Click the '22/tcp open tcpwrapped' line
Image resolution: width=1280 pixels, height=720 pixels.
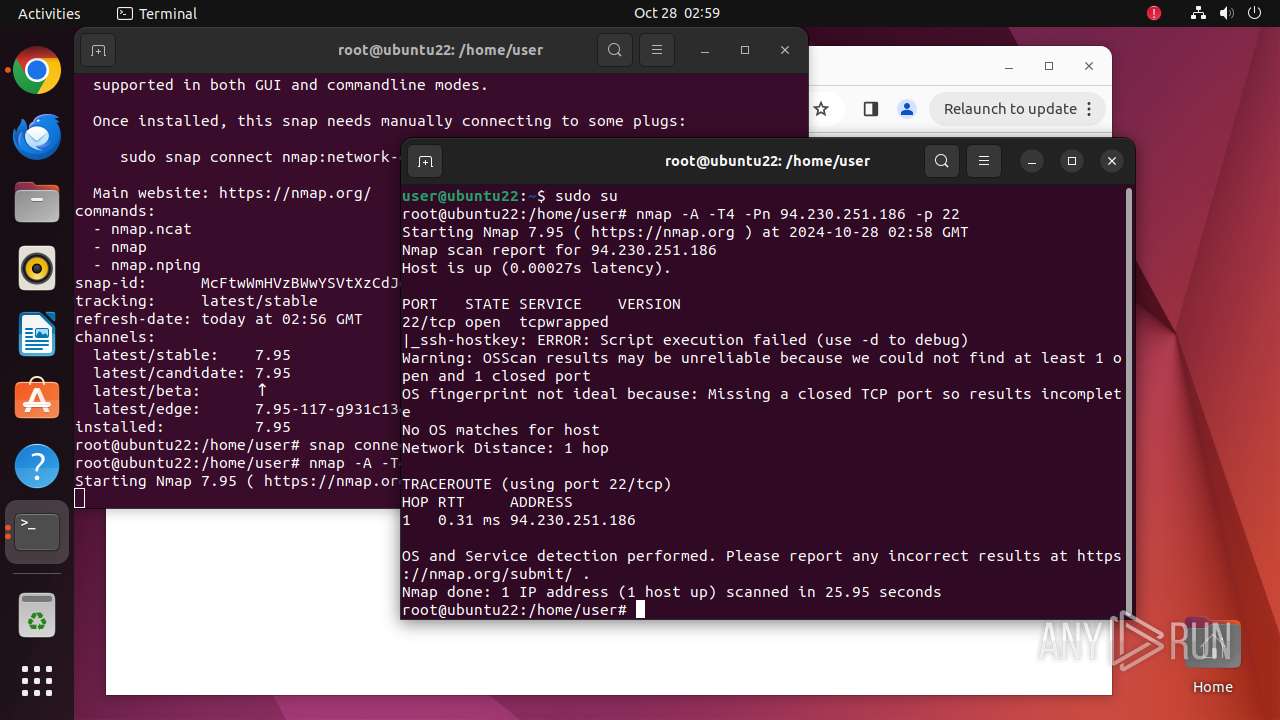pyautogui.click(x=505, y=322)
